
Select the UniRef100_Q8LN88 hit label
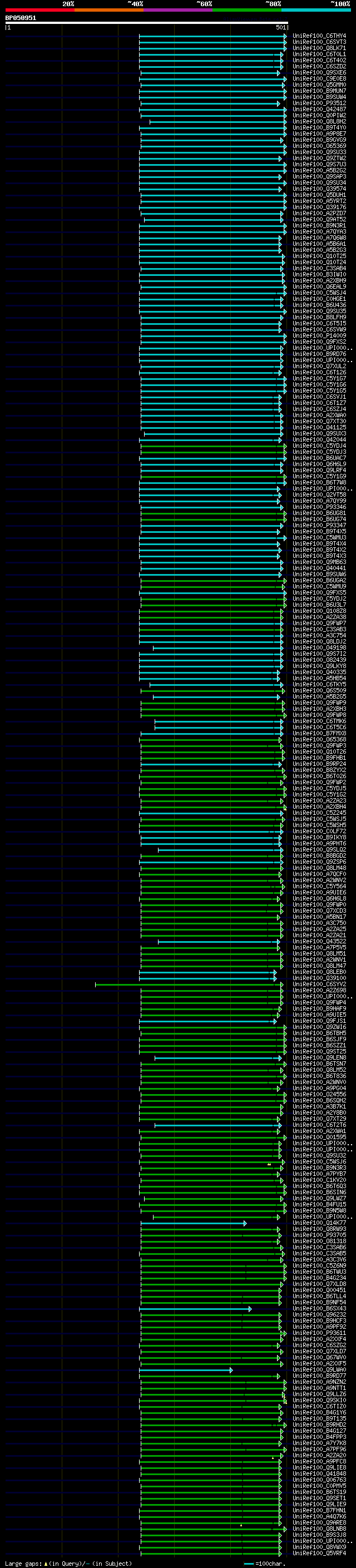[x=319, y=1529]
